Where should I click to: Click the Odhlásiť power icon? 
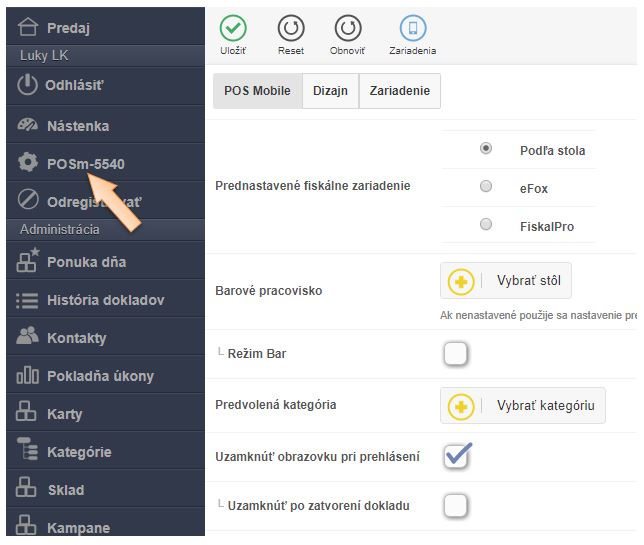[x=28, y=85]
